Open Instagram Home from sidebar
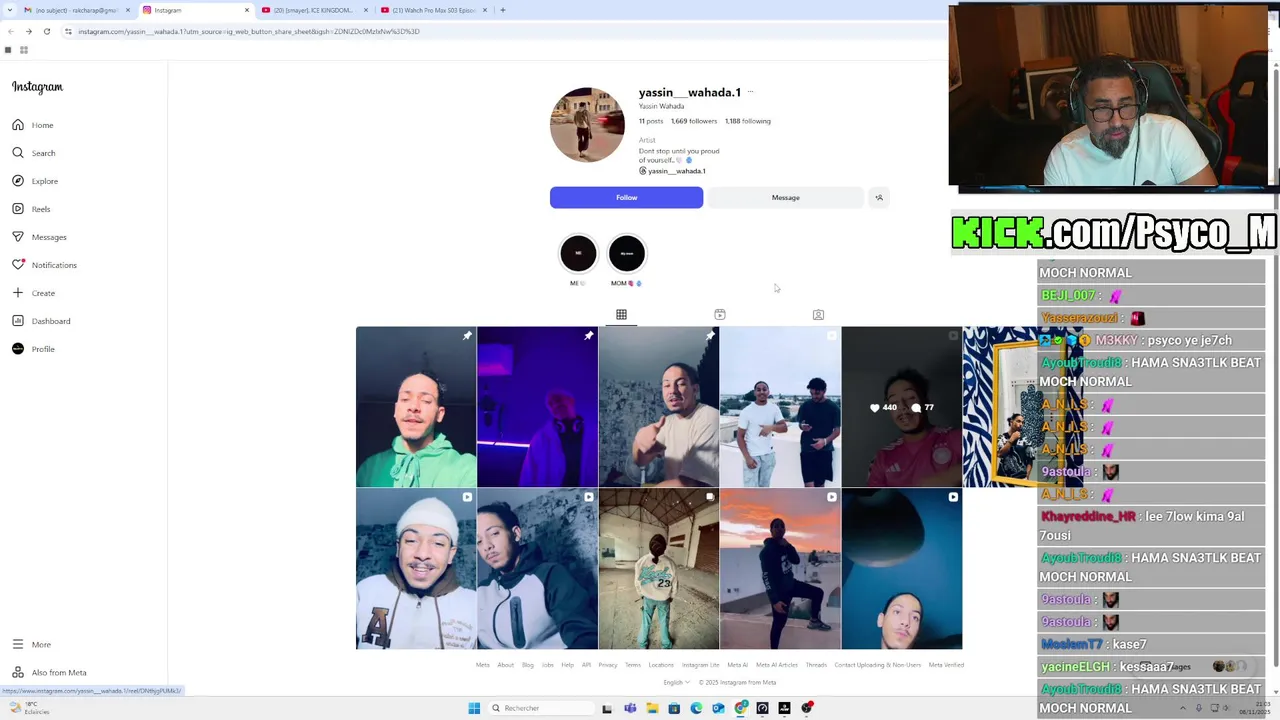The image size is (1280, 720). point(33,125)
